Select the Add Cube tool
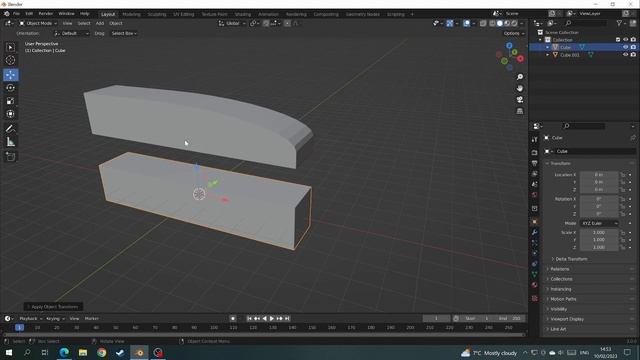Image resolution: width=640 pixels, height=360 pixels. (x=11, y=157)
